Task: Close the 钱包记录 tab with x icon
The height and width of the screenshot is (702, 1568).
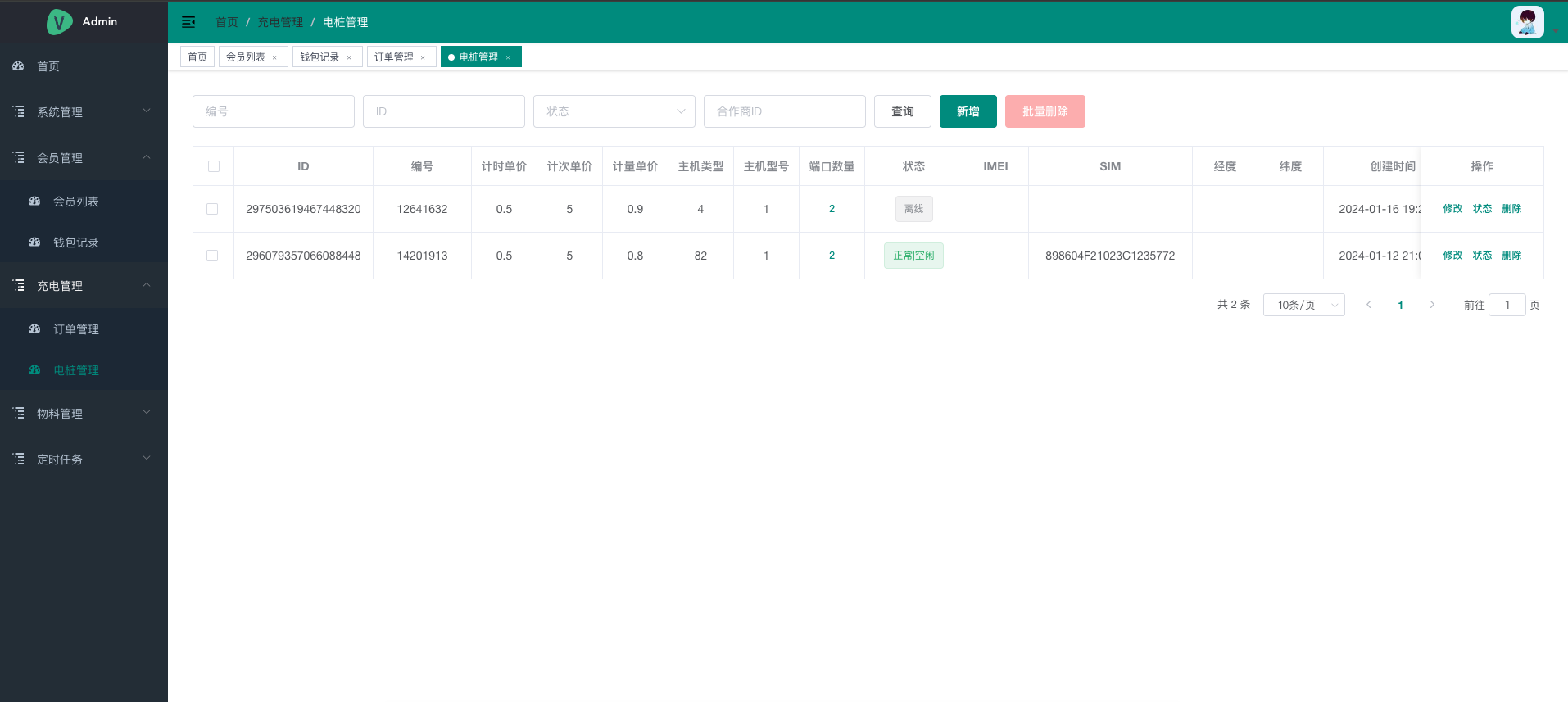Action: (349, 57)
